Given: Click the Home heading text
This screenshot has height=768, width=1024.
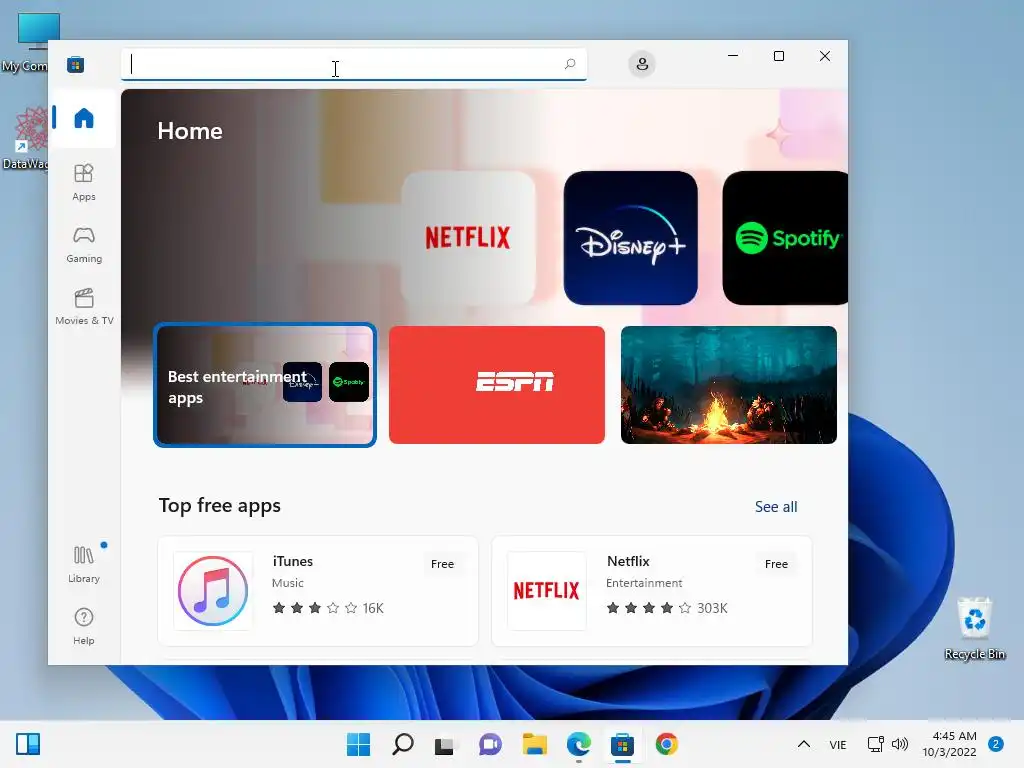Looking at the screenshot, I should (190, 131).
